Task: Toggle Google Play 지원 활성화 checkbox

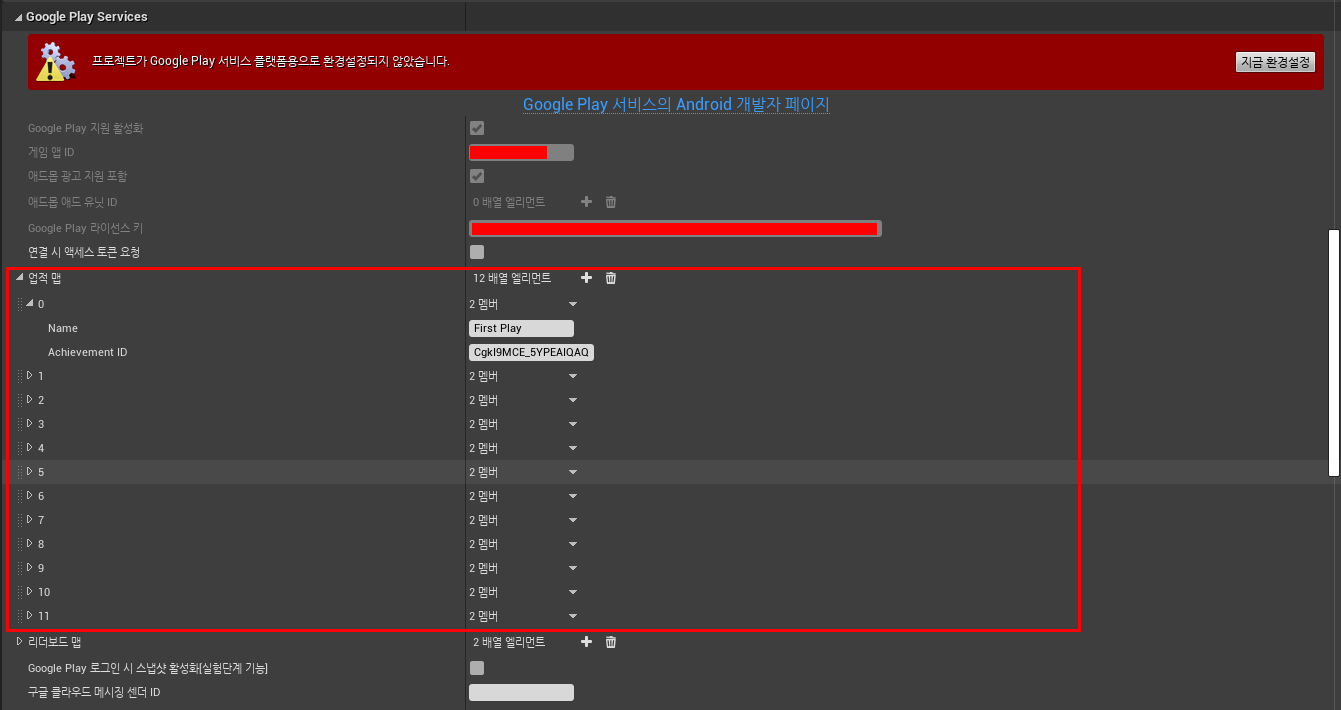Action: pyautogui.click(x=477, y=128)
